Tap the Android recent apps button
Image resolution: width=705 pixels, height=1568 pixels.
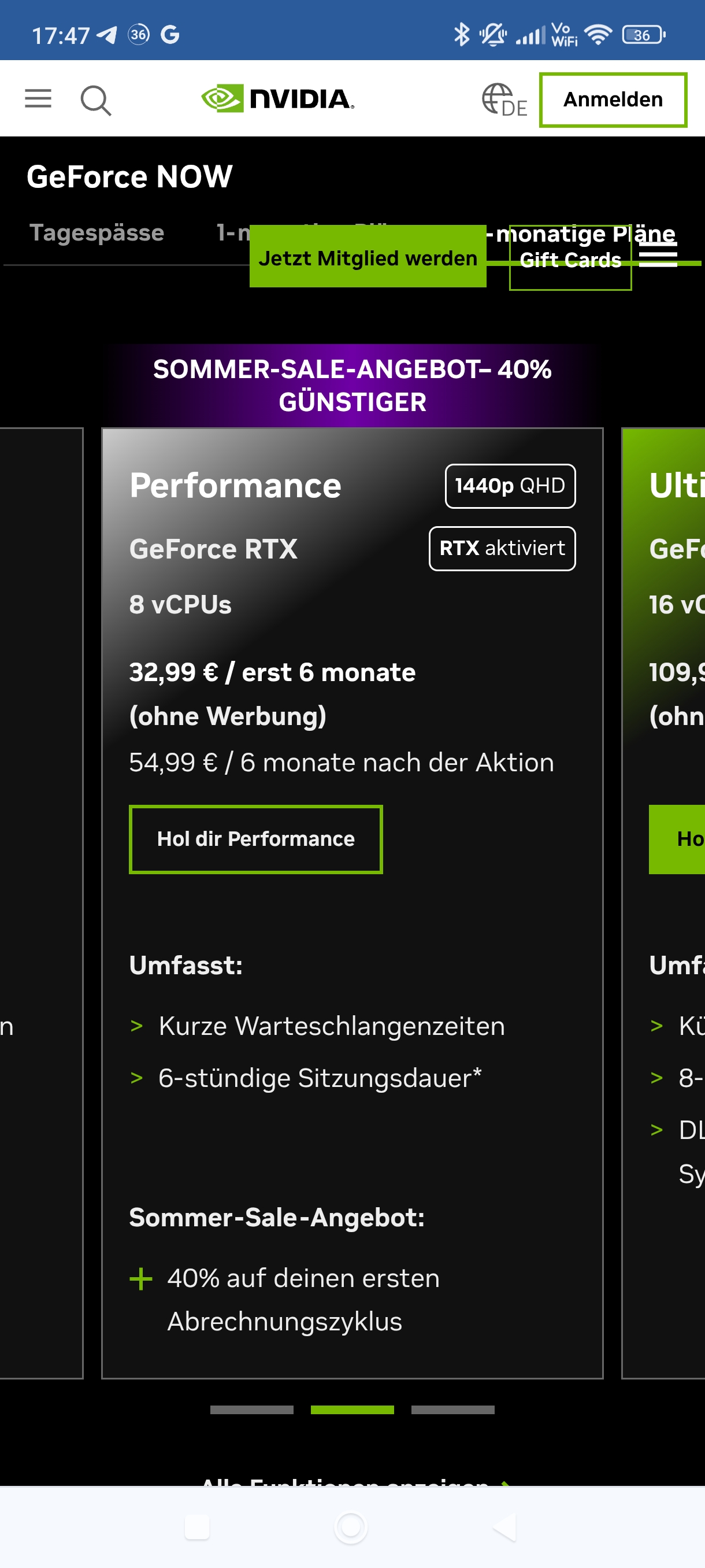pyautogui.click(x=197, y=1527)
